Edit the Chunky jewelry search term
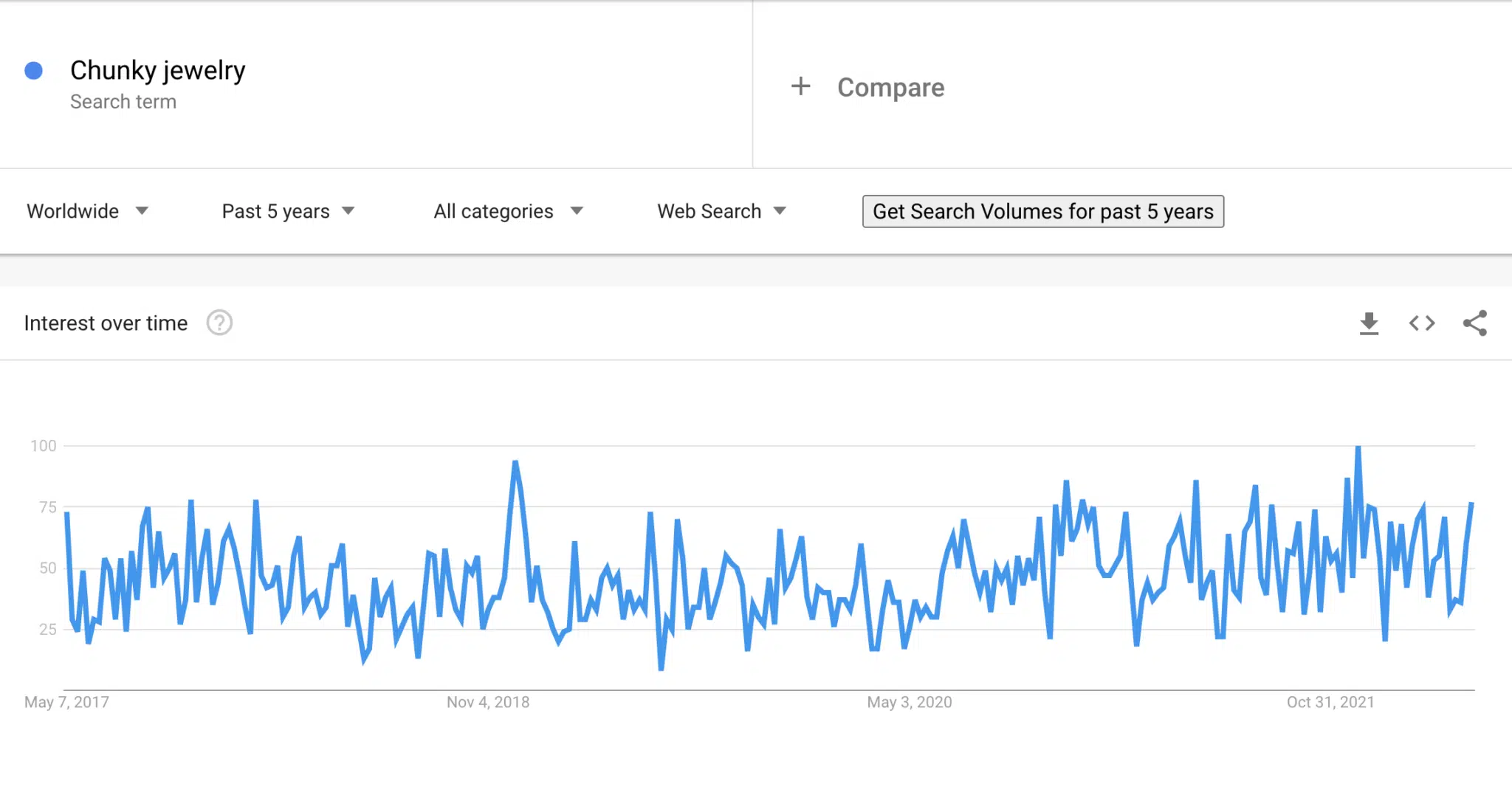This screenshot has width=1512, height=798. coord(157,71)
